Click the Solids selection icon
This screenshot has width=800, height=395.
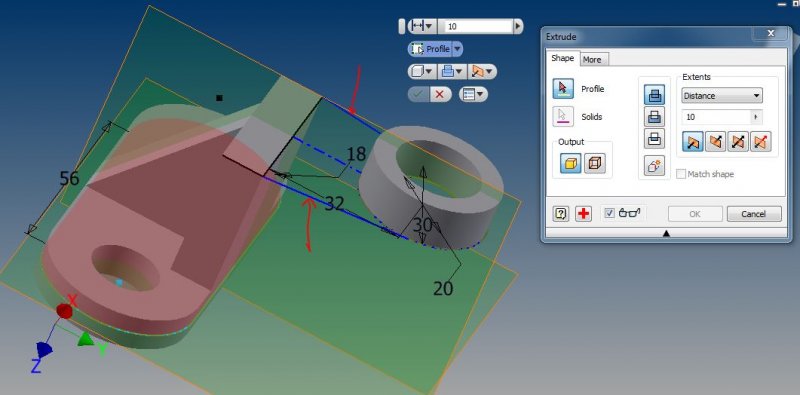tap(563, 116)
